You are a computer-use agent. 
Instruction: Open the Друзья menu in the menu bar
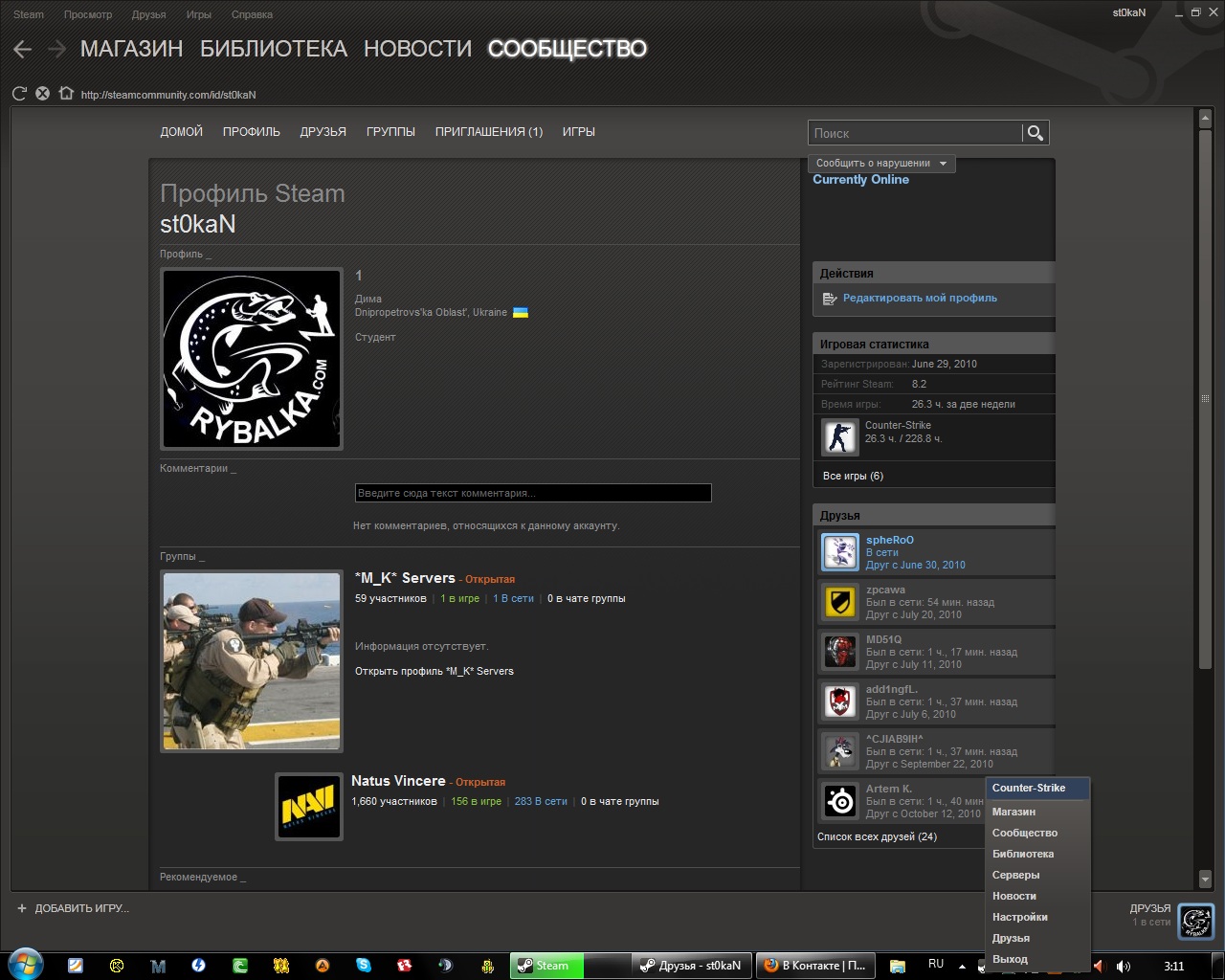[x=149, y=14]
